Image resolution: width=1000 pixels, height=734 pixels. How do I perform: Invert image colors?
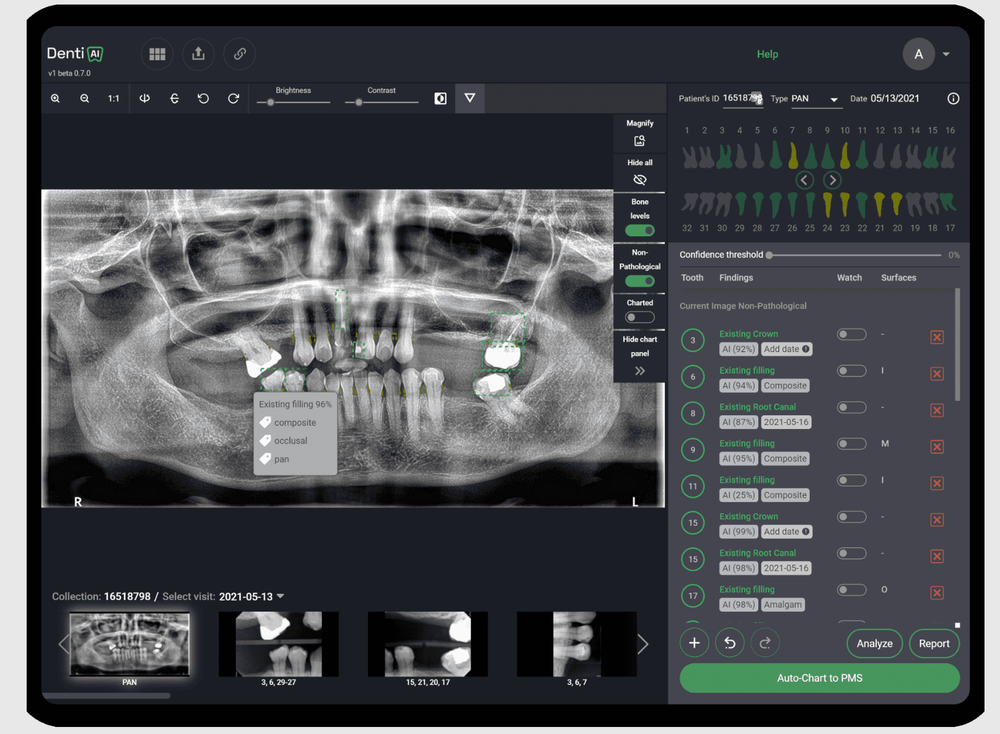(x=440, y=98)
